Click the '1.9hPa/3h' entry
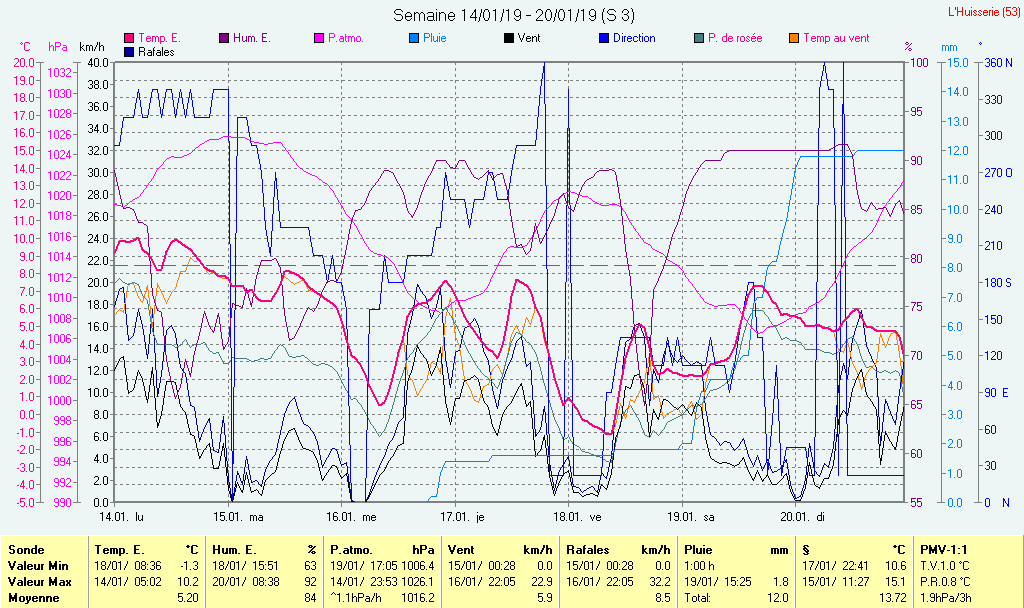Screen dimensions: 1024x608 coord(946,598)
